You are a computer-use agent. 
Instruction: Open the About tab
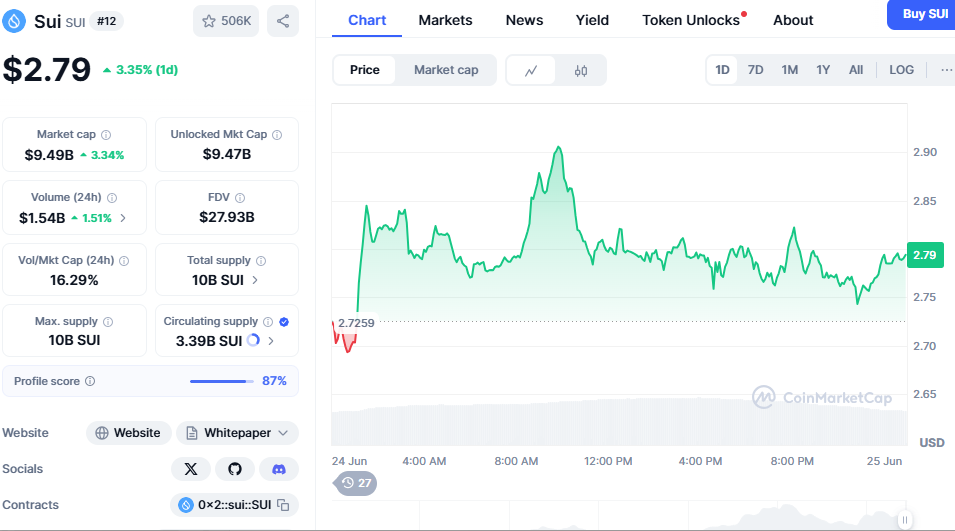click(x=793, y=20)
